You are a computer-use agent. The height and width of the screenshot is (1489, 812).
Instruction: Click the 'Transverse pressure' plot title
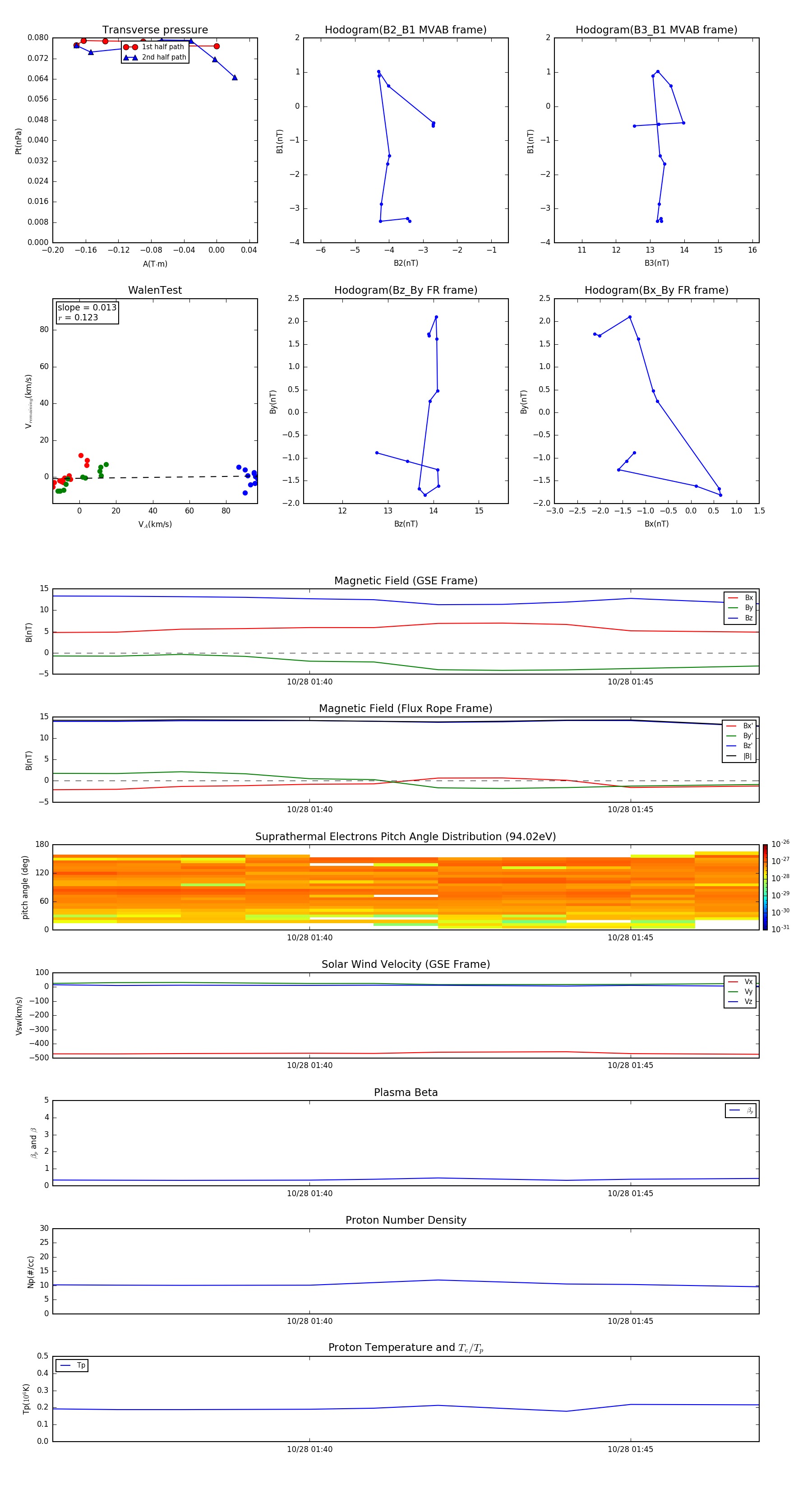tap(155, 30)
